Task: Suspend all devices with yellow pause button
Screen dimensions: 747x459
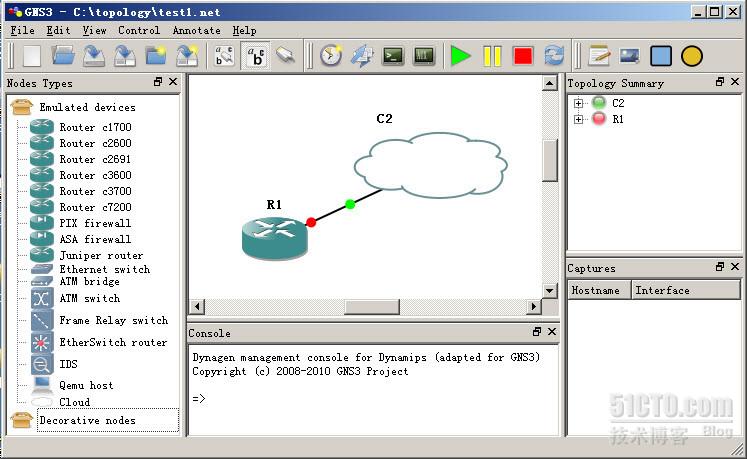Action: (492, 56)
